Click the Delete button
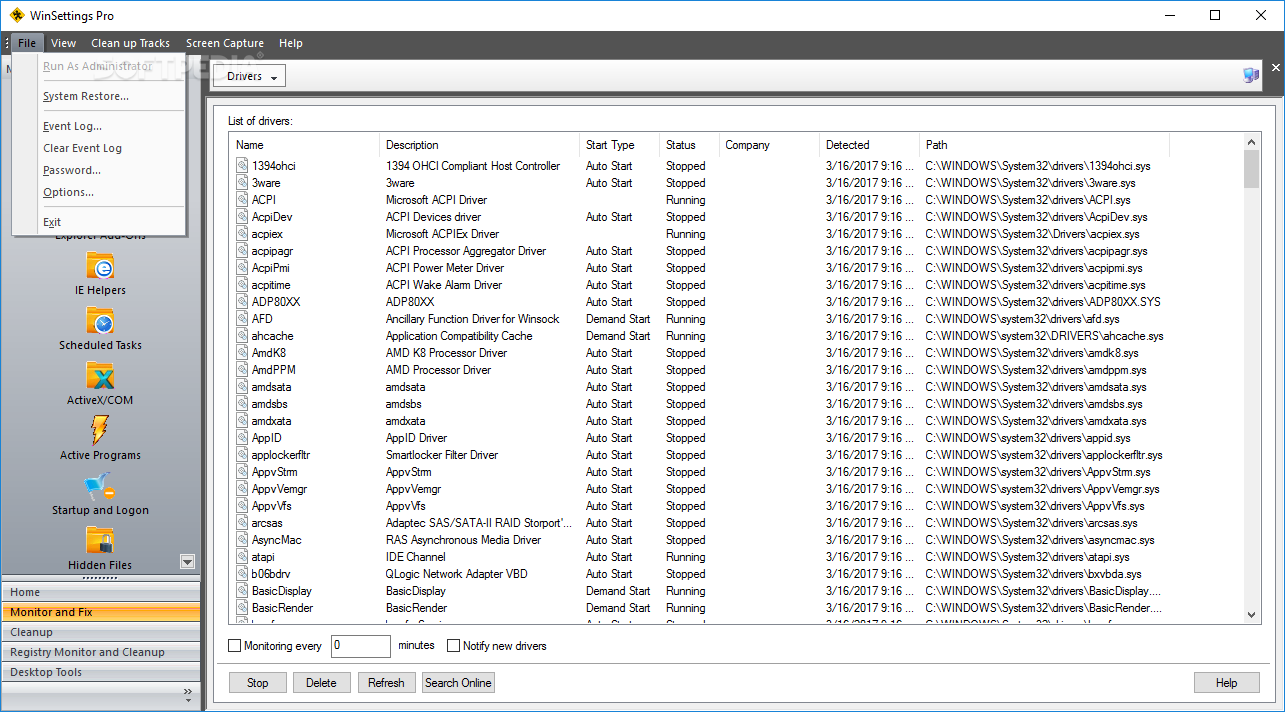This screenshot has height=712, width=1285. [x=321, y=683]
